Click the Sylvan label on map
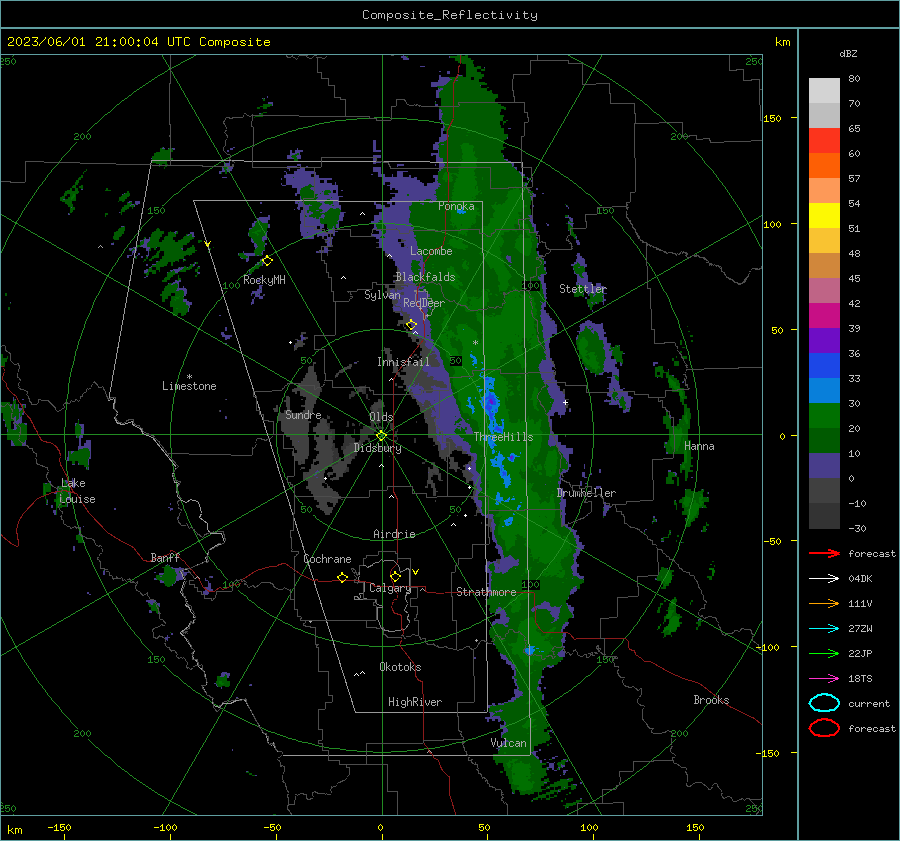Viewport: 900px width, 841px height. 382,295
